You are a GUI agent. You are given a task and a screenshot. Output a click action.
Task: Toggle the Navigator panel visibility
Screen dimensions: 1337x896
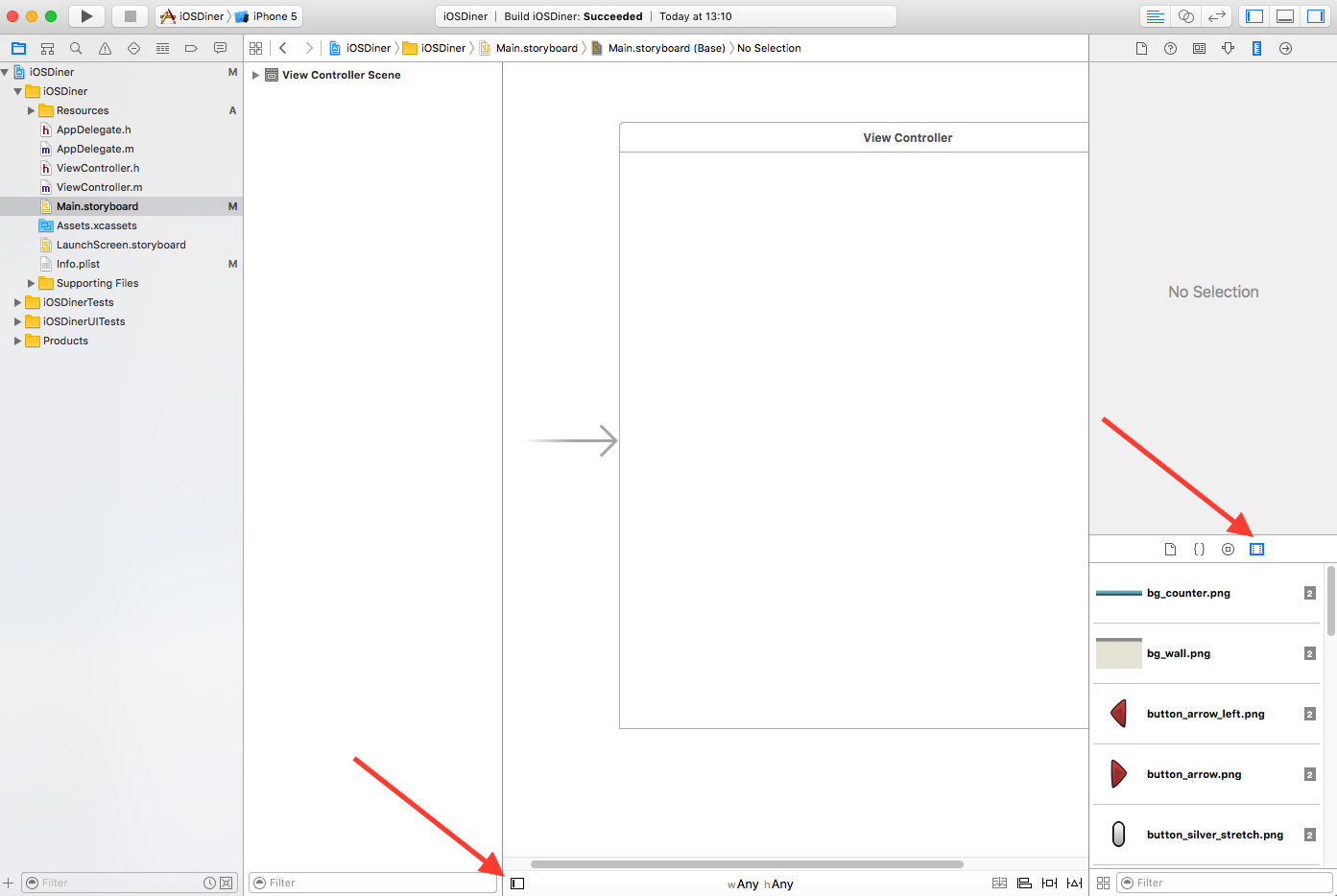pyautogui.click(x=1254, y=16)
